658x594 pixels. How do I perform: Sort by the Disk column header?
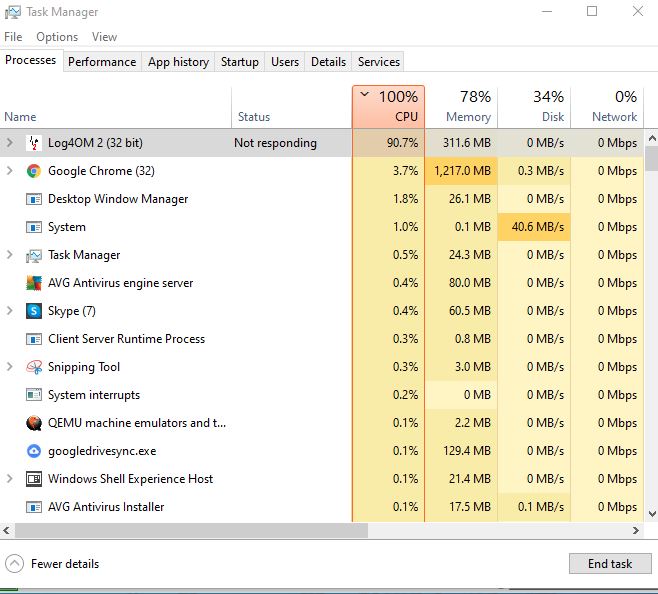click(x=534, y=107)
